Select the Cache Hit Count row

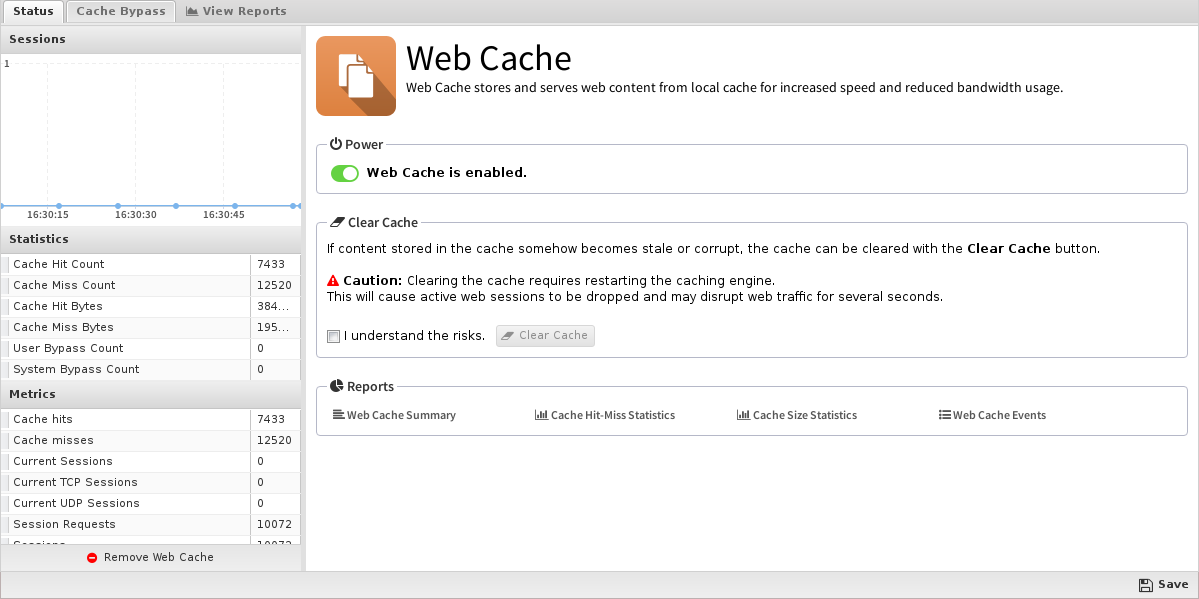pyautogui.click(x=151, y=264)
